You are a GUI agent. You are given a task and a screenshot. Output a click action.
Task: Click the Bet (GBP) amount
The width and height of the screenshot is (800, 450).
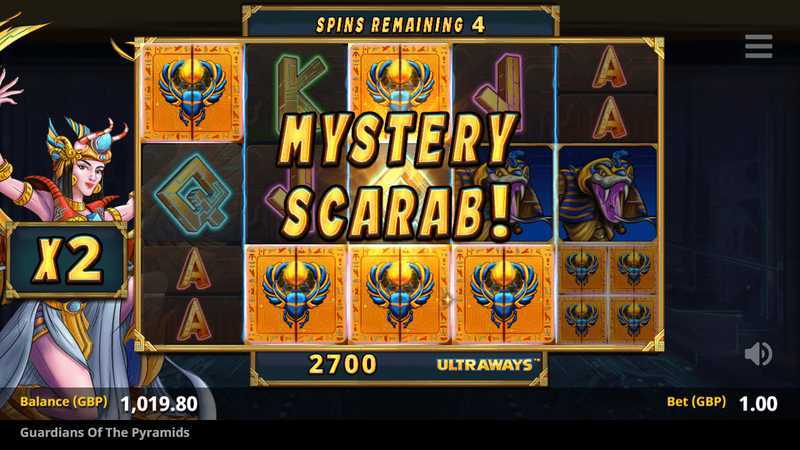click(758, 403)
